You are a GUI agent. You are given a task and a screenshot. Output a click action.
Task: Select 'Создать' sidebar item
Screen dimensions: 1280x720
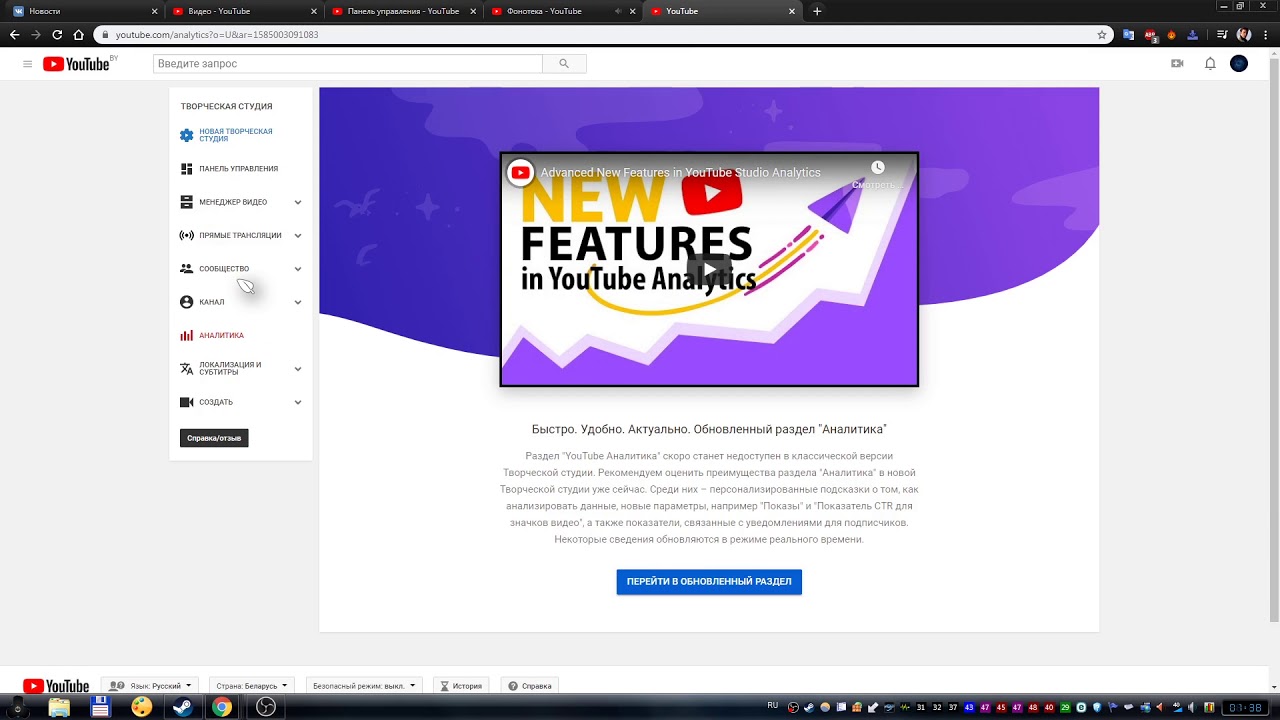206,402
